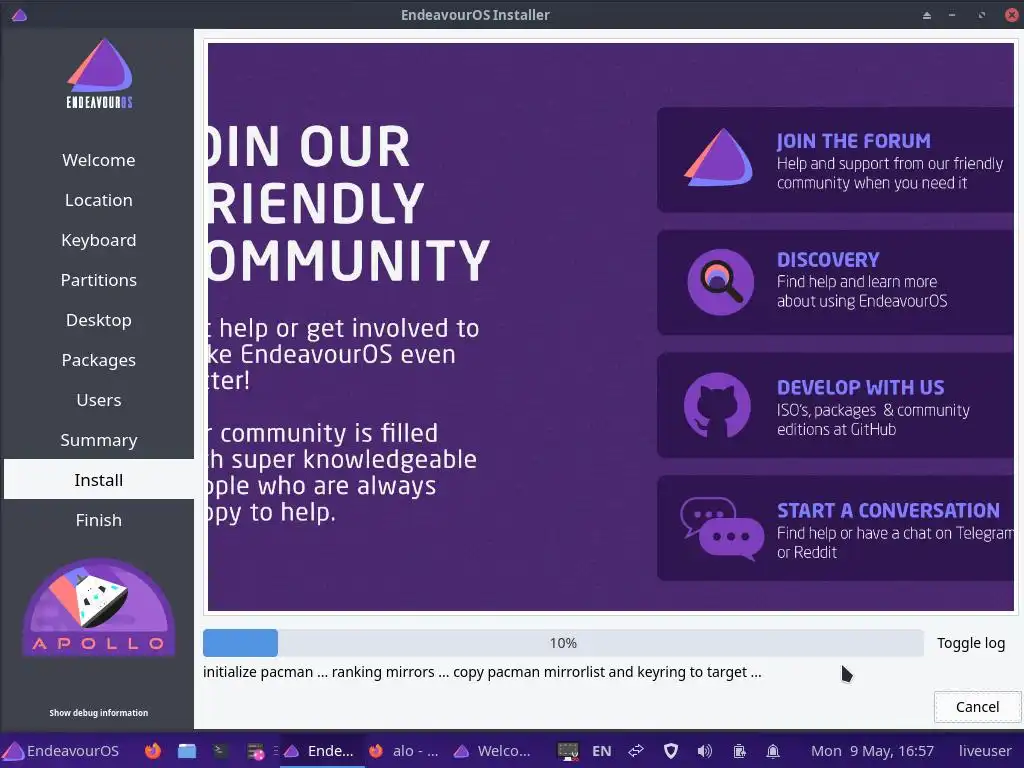This screenshot has height=768, width=1024.
Task: Click Show debug information
Action: pos(99,712)
